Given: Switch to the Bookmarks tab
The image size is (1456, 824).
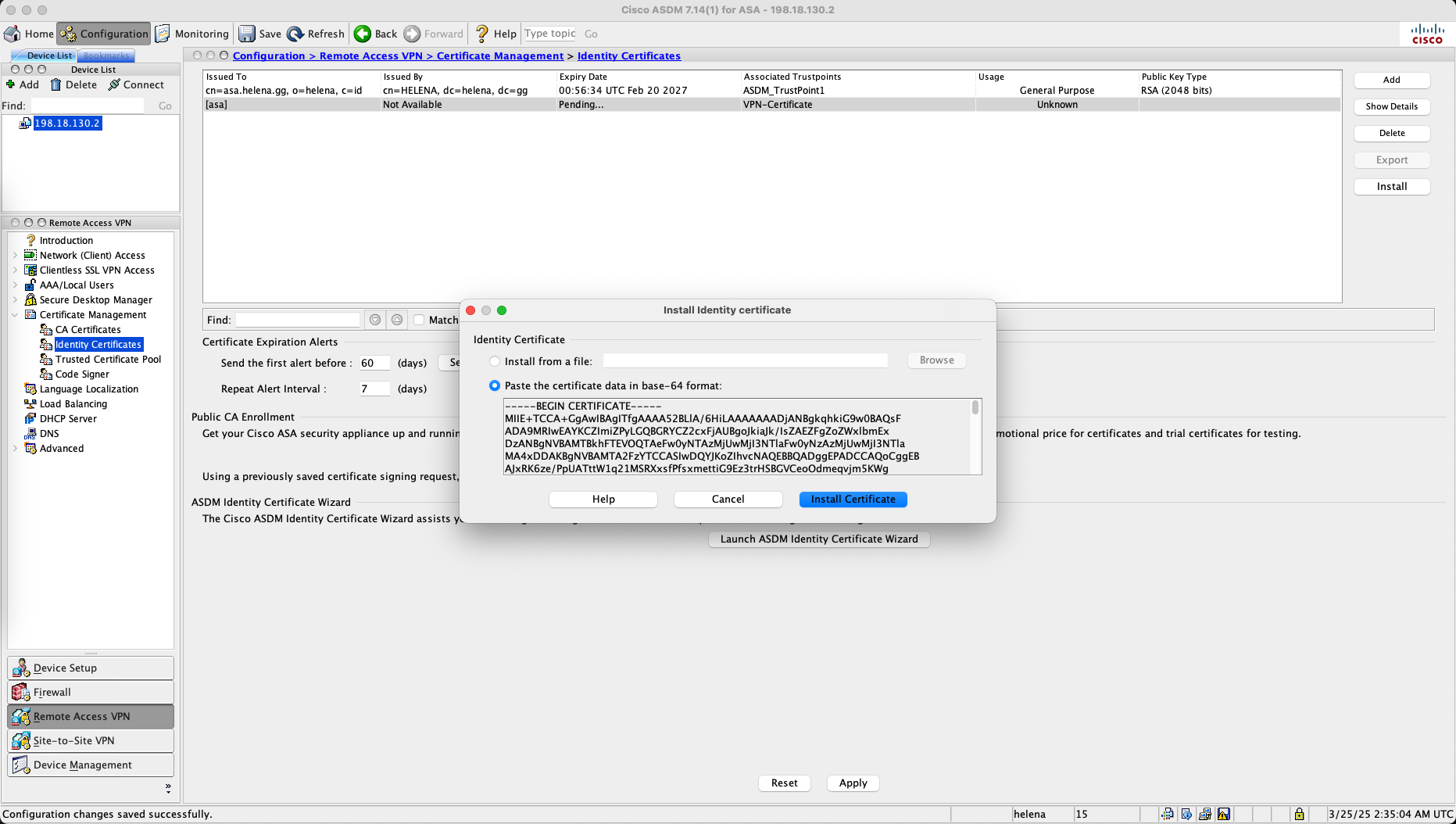Looking at the screenshot, I should coord(106,56).
